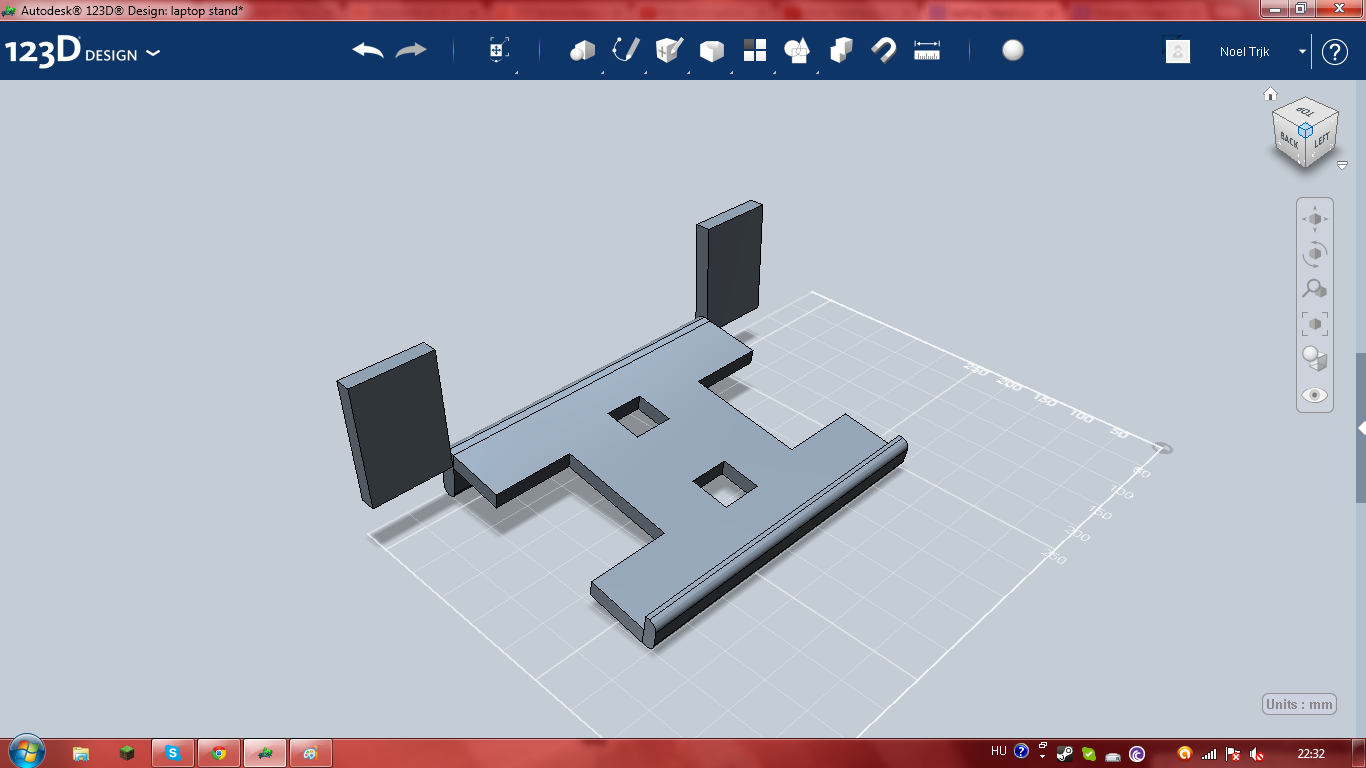Click the muted volume tray icon

pos(1257,753)
